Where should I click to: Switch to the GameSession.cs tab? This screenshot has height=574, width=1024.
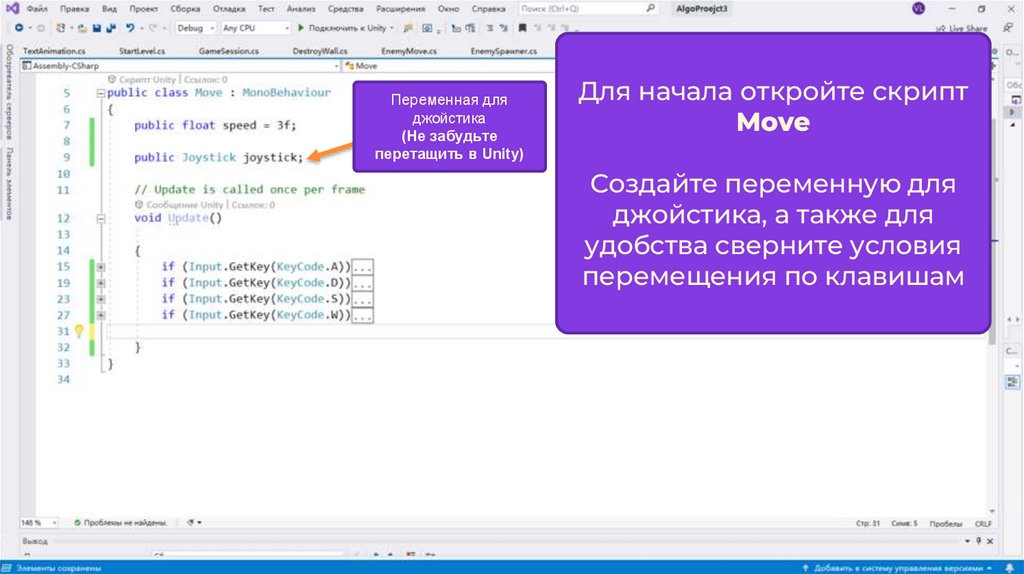pyautogui.click(x=229, y=50)
